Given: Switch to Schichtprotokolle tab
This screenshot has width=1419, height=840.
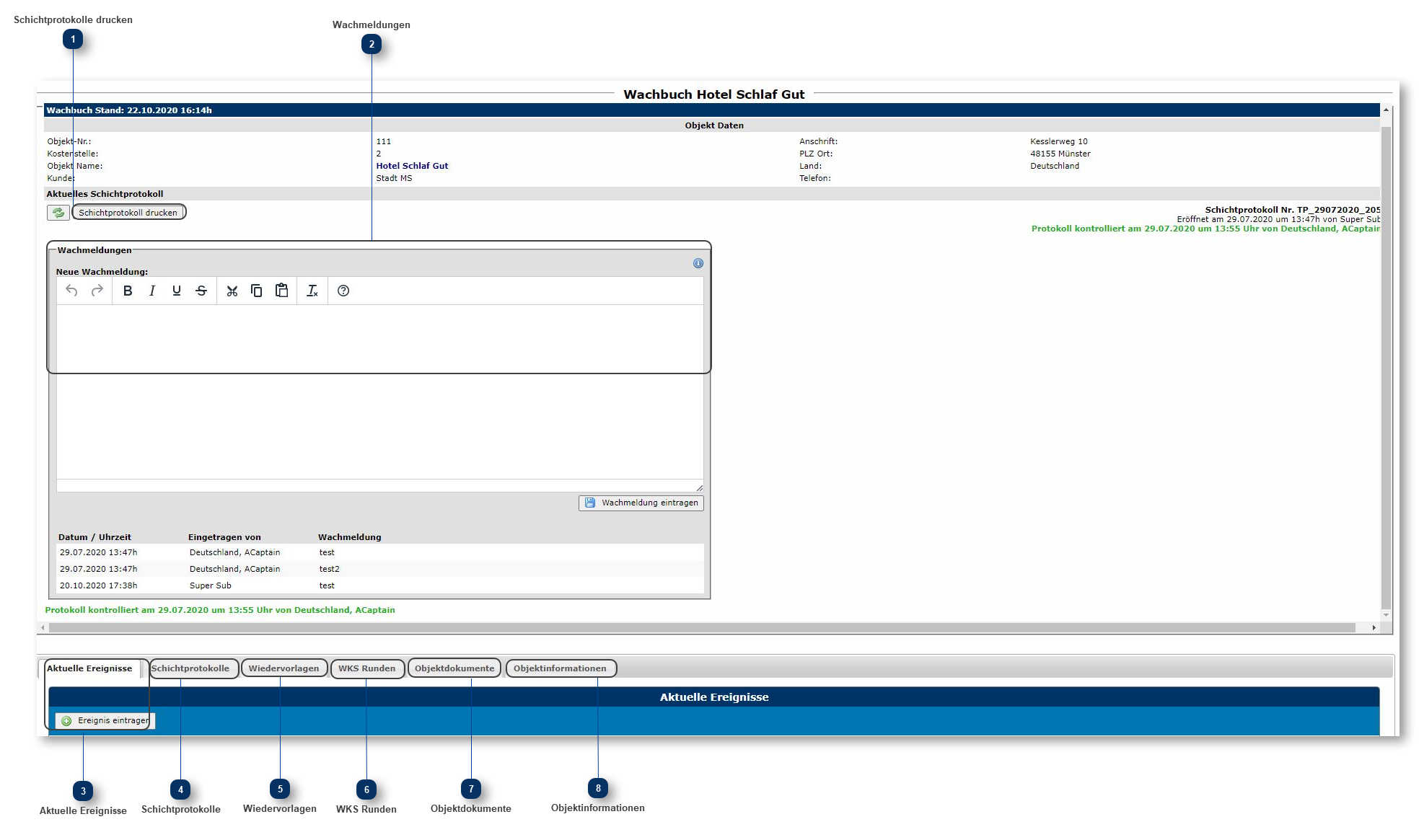Looking at the screenshot, I should click(x=191, y=668).
